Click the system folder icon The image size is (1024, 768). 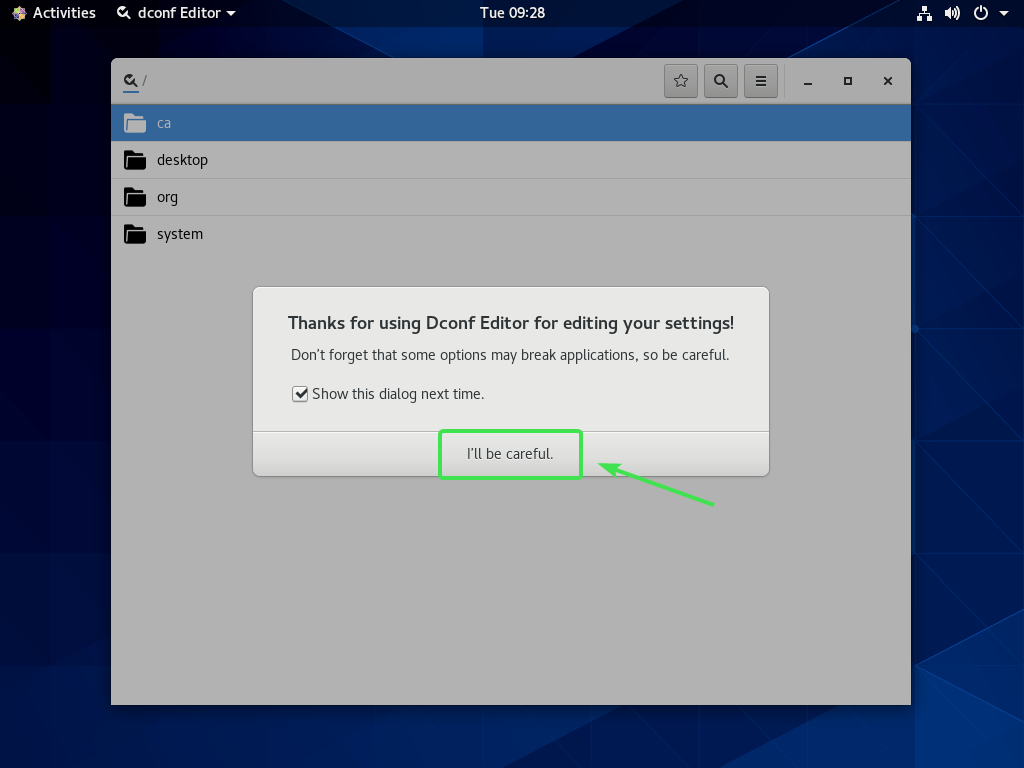135,234
